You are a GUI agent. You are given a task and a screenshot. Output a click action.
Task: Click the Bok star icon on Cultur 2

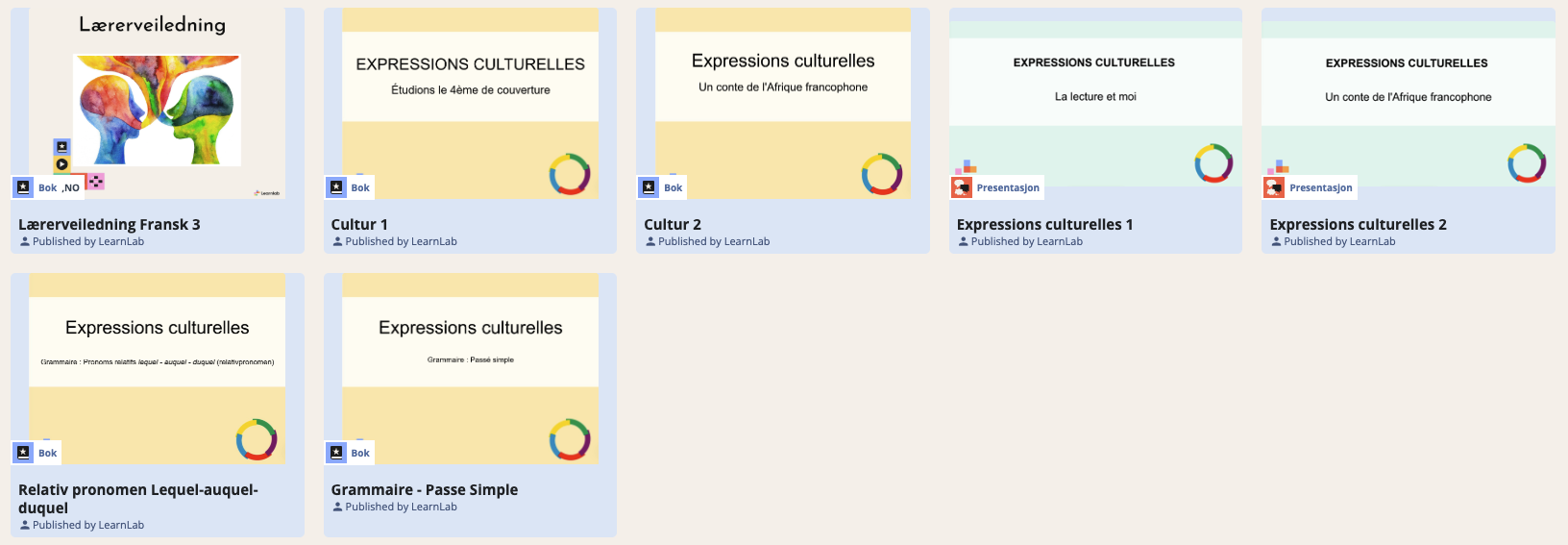(x=649, y=187)
